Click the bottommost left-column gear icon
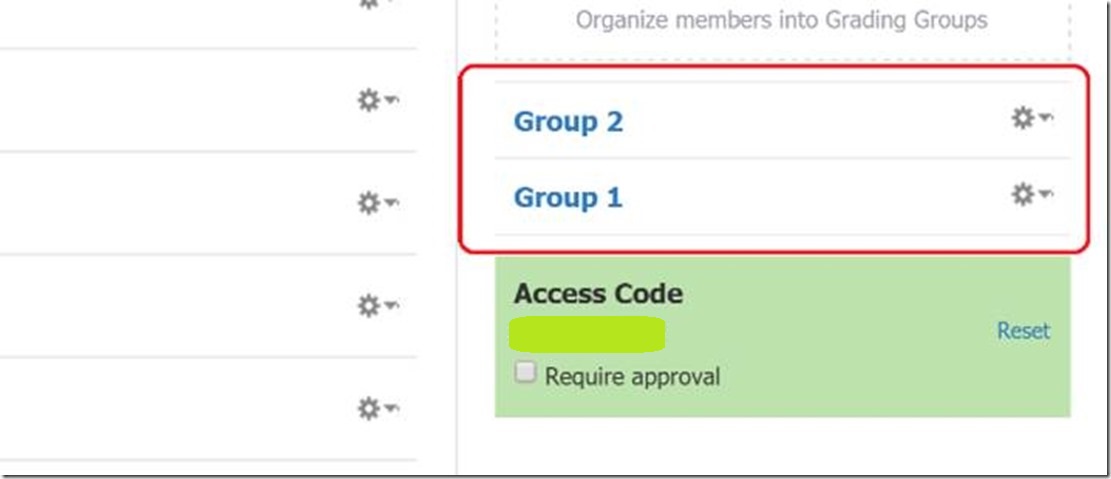This screenshot has width=1111, height=479. point(370,408)
